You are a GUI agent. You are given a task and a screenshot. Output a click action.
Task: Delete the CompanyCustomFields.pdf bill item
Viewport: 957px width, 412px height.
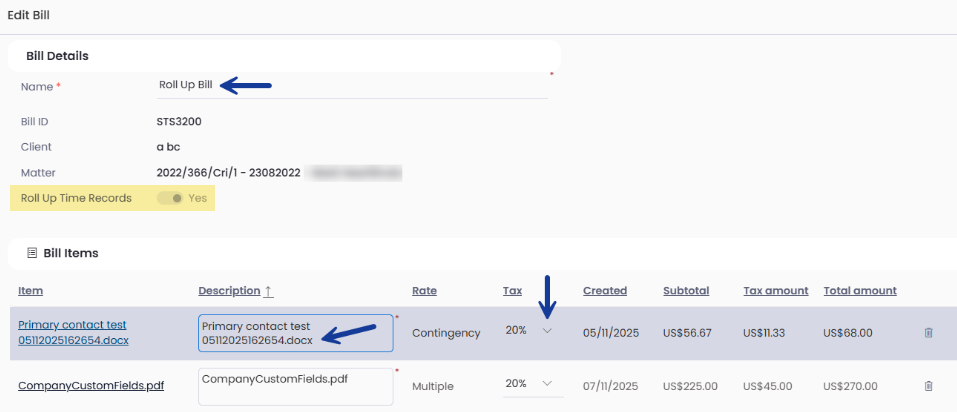(x=928, y=385)
